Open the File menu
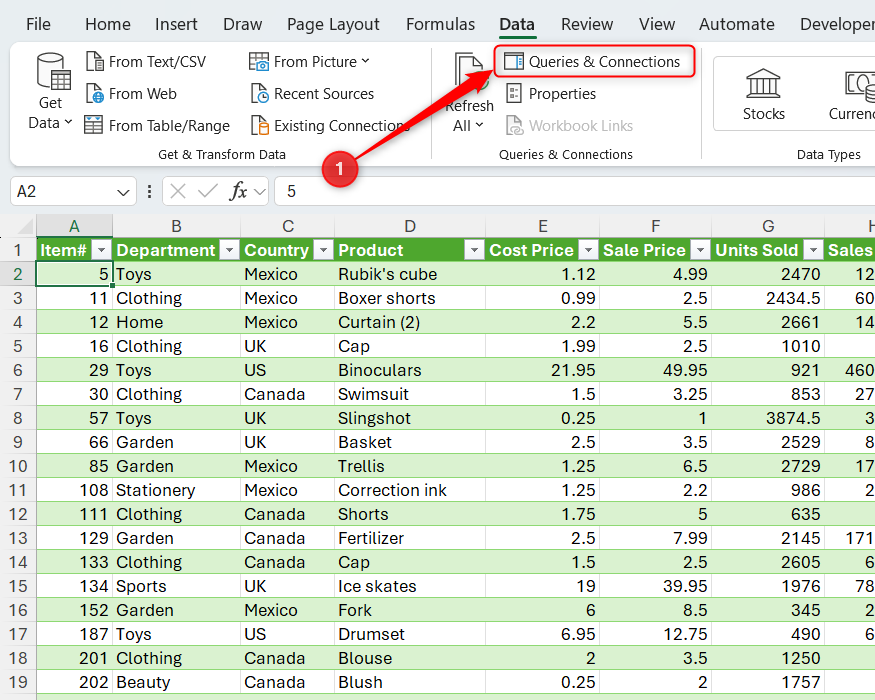The width and height of the screenshot is (875, 700). pos(38,24)
